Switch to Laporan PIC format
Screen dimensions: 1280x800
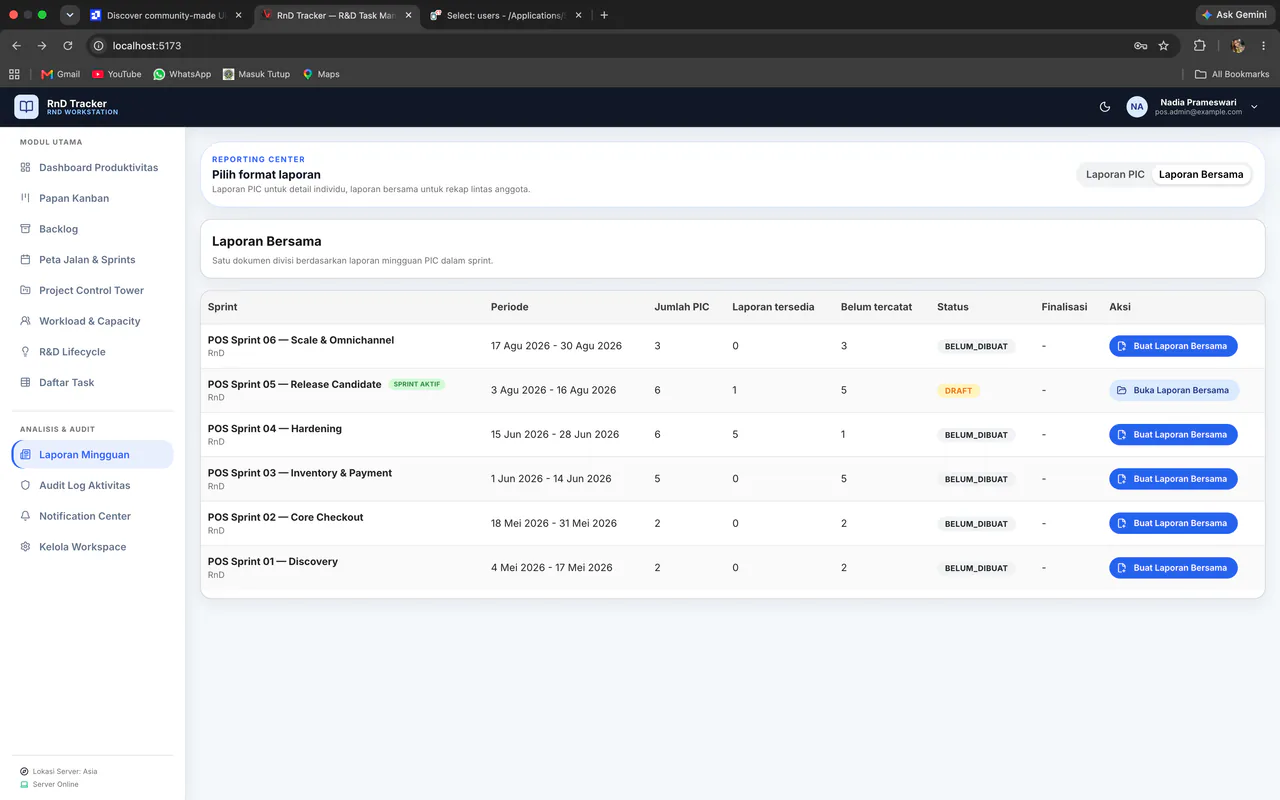1115,174
